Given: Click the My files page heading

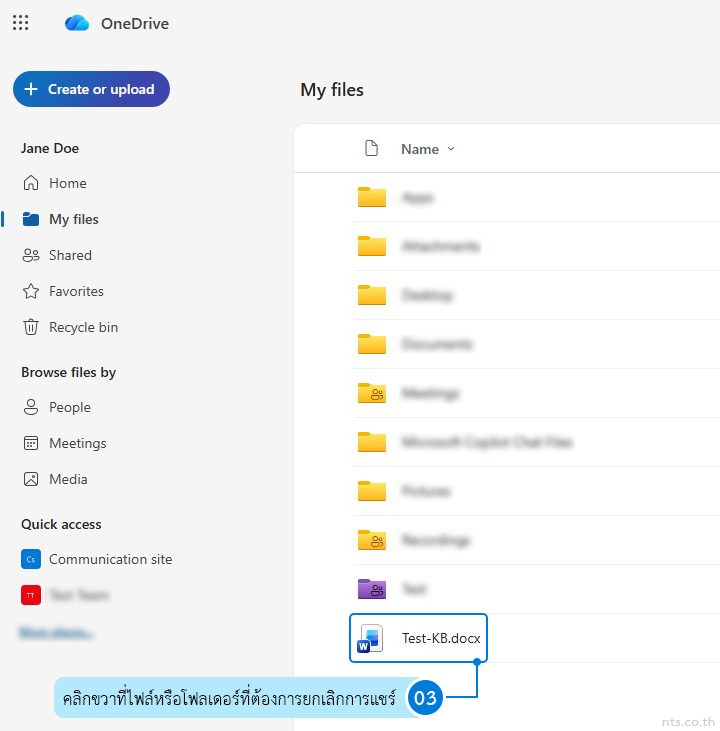Looking at the screenshot, I should 332,90.
